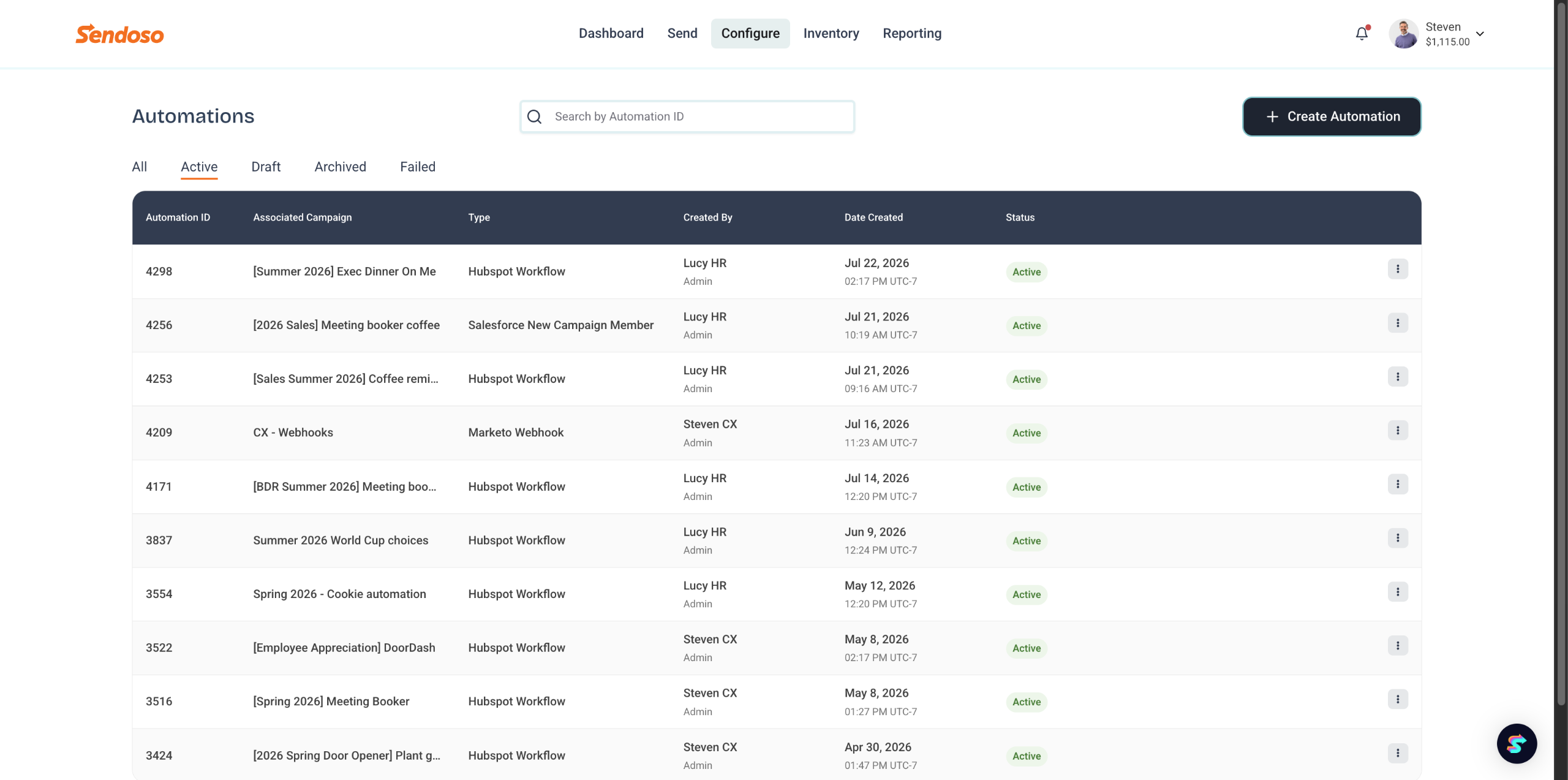Open the Sendoso chat widget
1568x780 pixels.
1517,743
